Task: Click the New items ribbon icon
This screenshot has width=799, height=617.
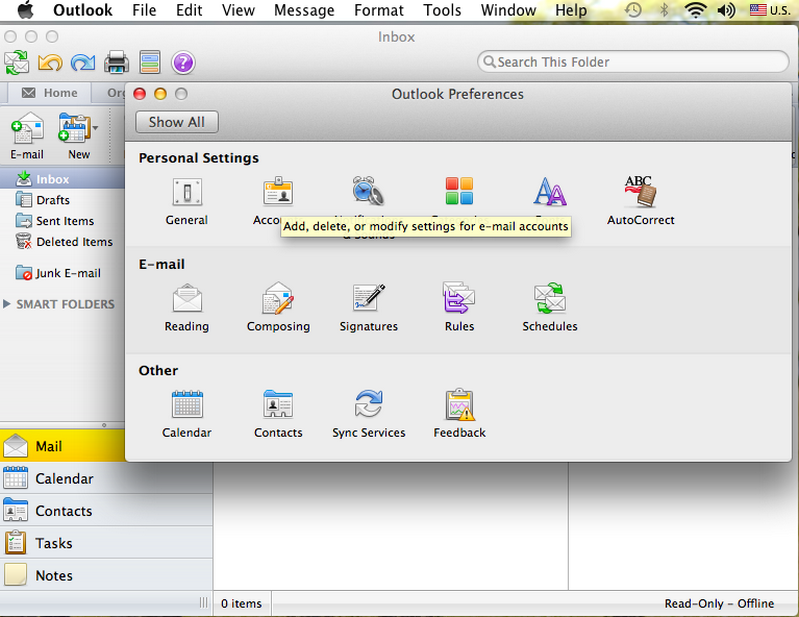Action: [x=74, y=128]
